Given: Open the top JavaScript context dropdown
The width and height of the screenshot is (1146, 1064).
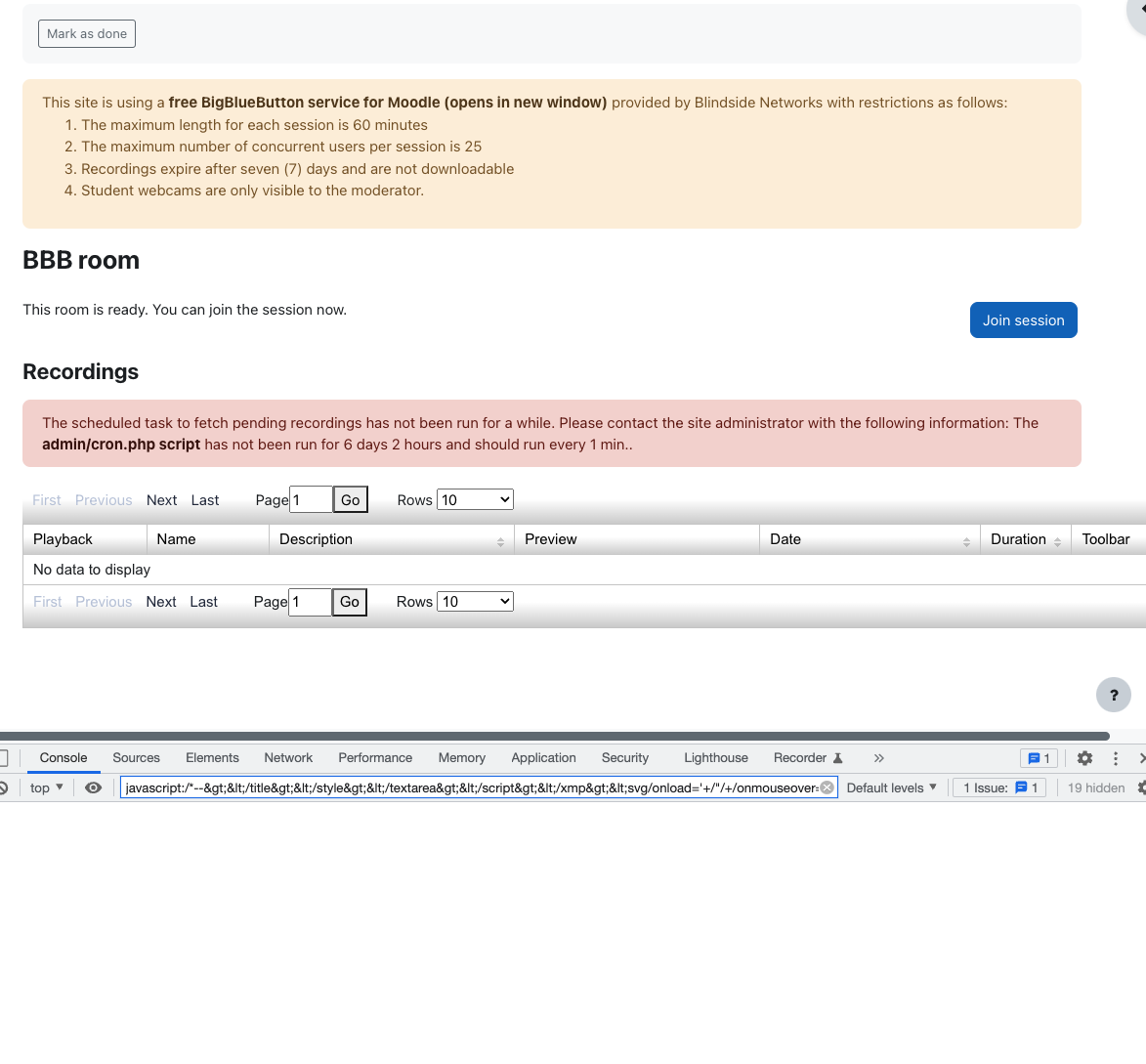Looking at the screenshot, I should (46, 787).
